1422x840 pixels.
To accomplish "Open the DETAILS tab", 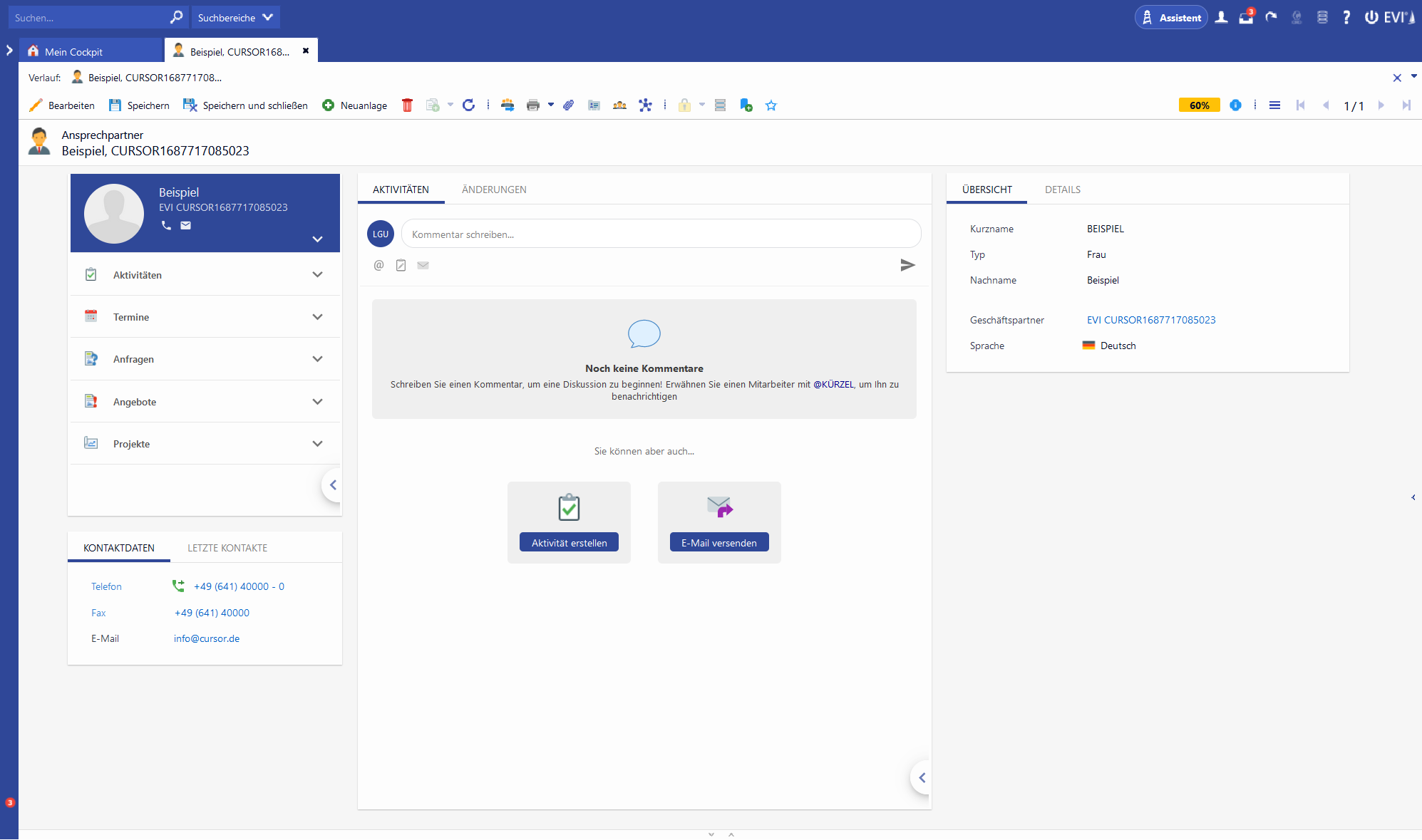I will tap(1062, 190).
